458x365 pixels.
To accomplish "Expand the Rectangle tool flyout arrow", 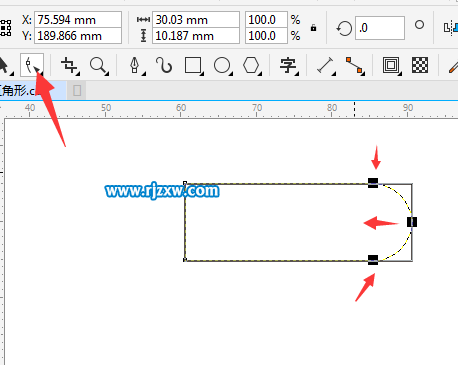I will pyautogui.click(x=202, y=73).
